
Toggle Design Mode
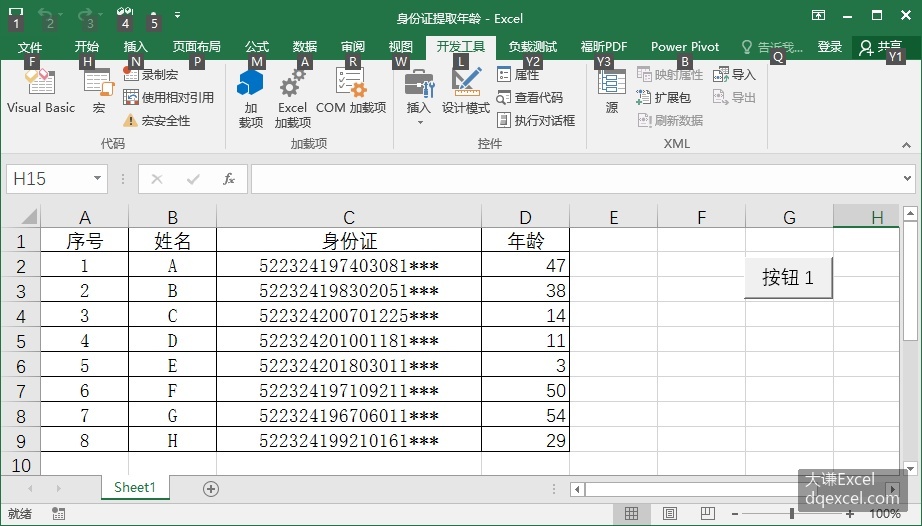coord(466,91)
